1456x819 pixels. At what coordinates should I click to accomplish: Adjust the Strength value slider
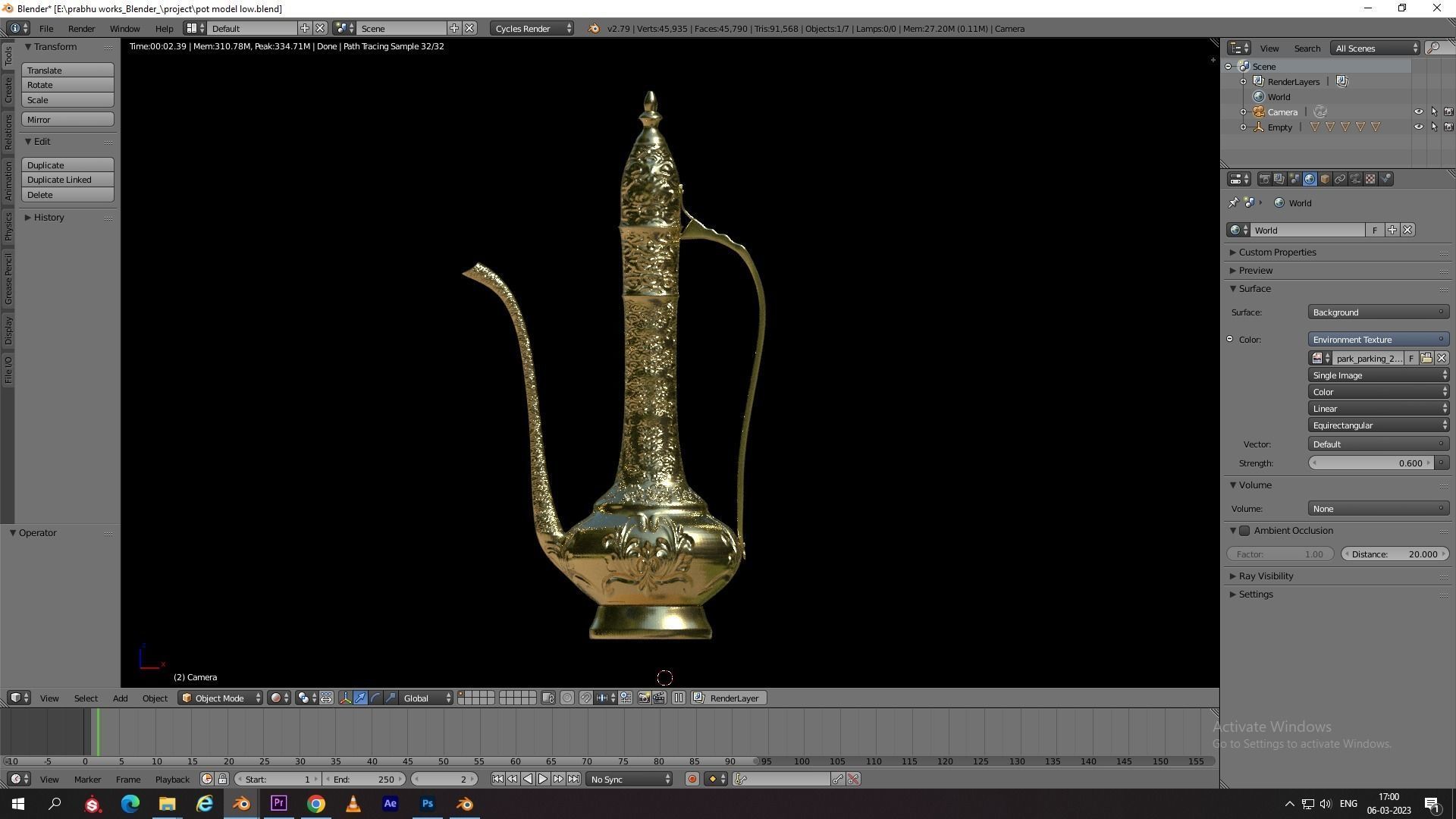coord(1371,463)
